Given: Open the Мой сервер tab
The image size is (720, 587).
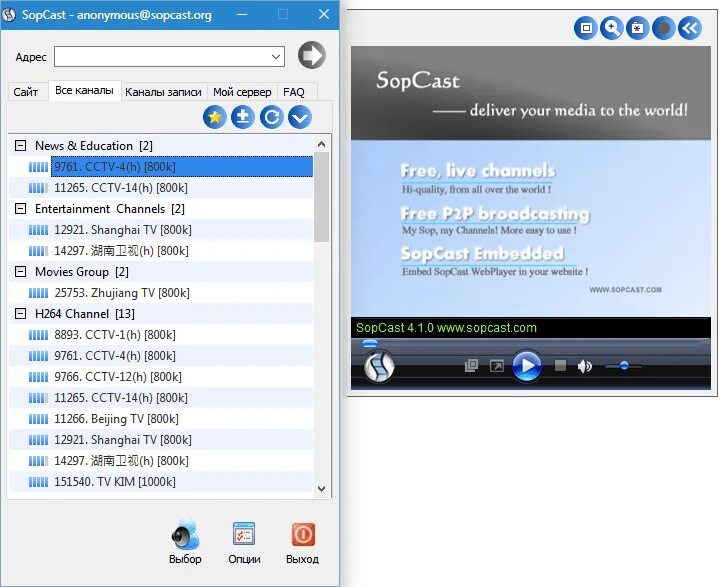Looking at the screenshot, I should tap(242, 92).
